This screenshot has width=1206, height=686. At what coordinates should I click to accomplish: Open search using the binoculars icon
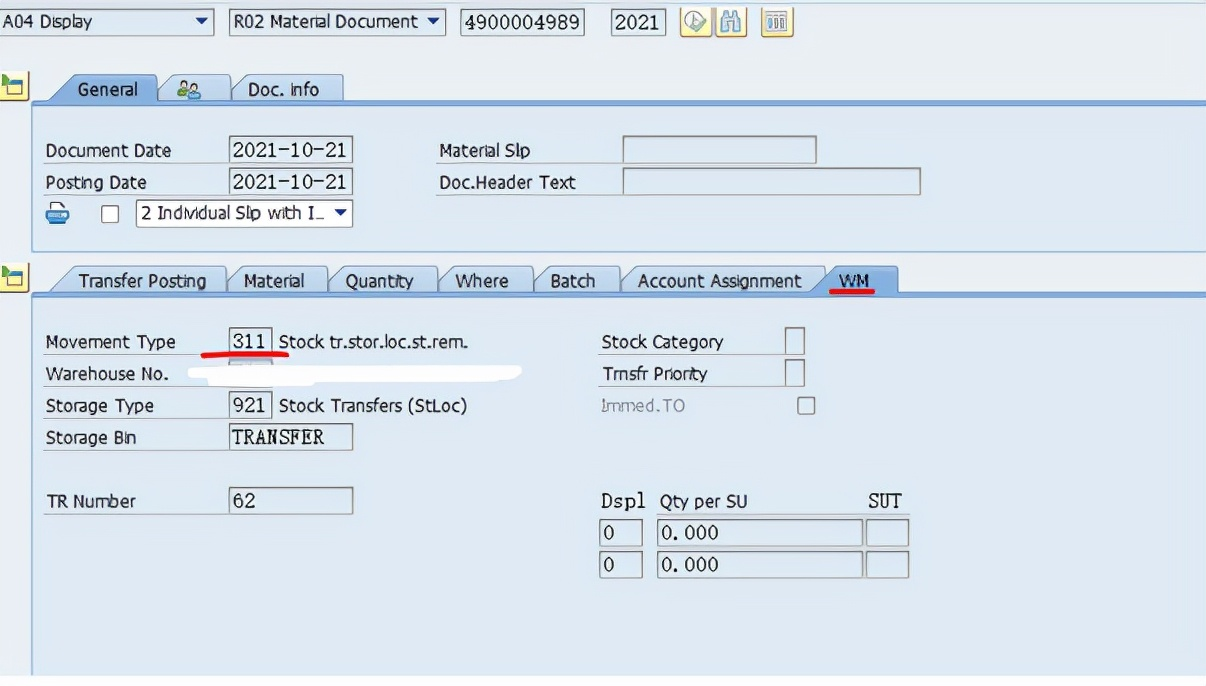(x=731, y=22)
